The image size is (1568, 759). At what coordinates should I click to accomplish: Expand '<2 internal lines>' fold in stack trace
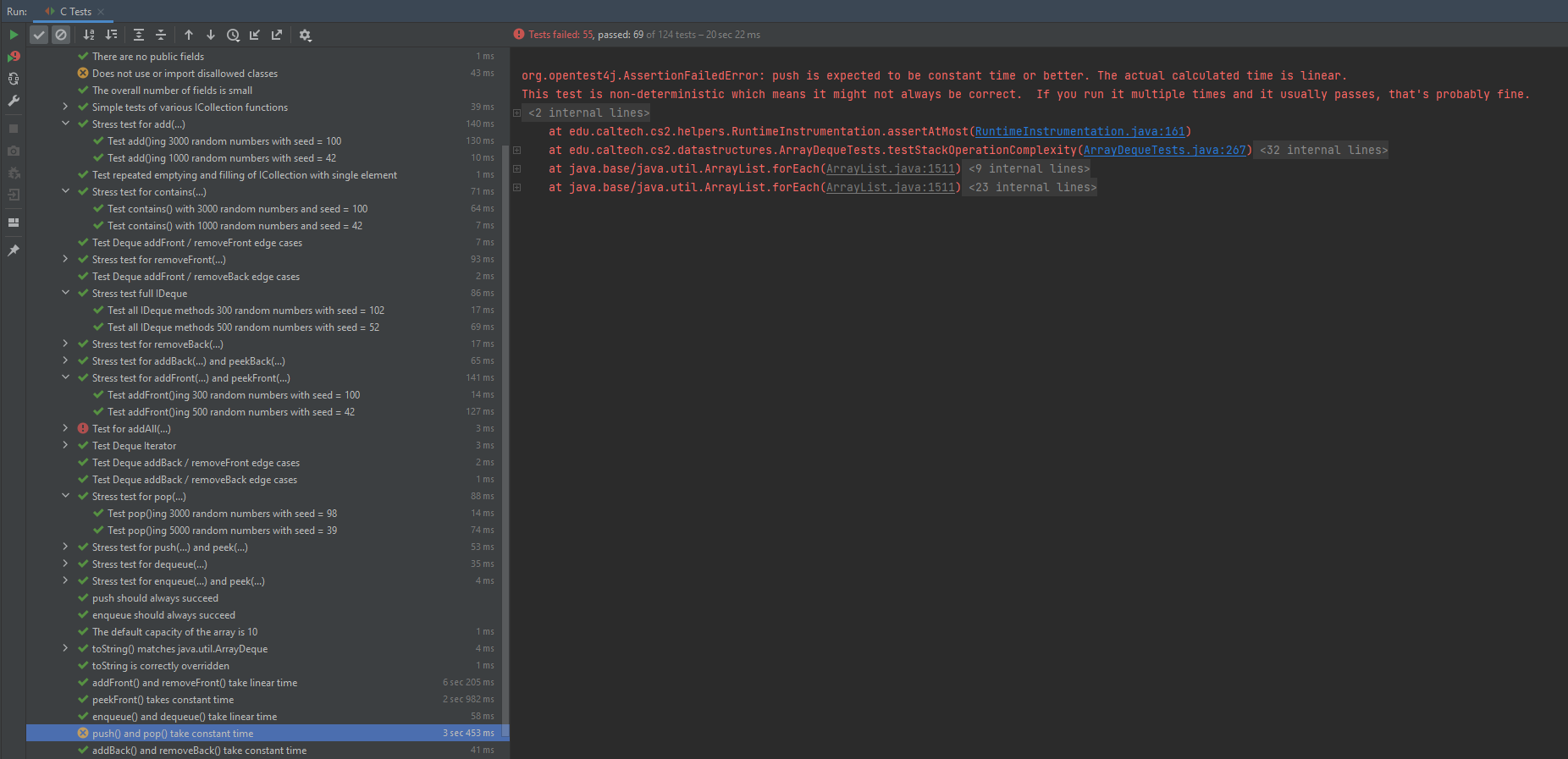click(x=517, y=113)
